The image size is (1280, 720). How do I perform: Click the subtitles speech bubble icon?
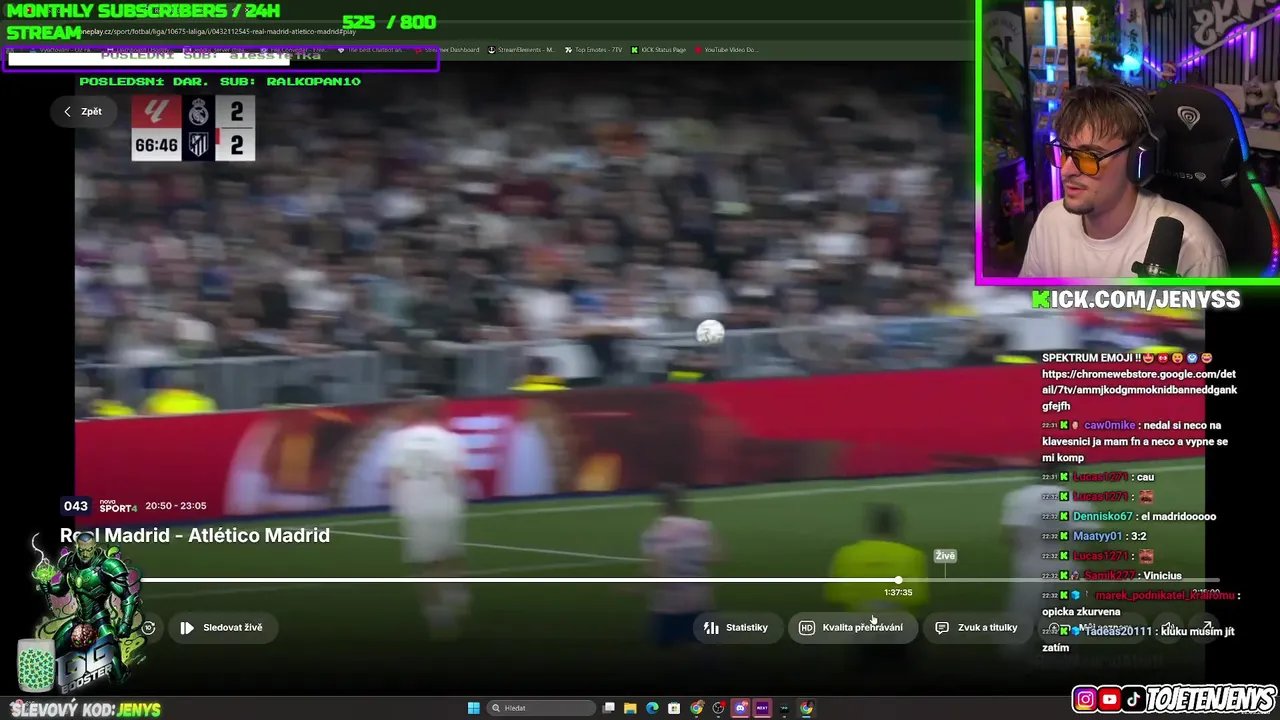(x=942, y=627)
